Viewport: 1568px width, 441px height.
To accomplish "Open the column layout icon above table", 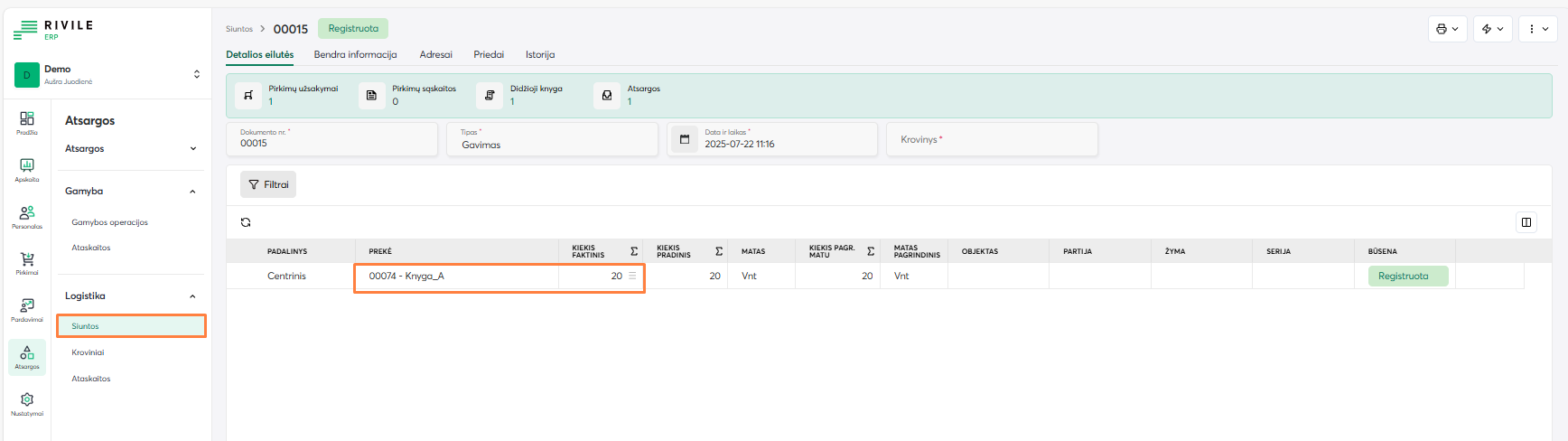I will (x=1526, y=222).
